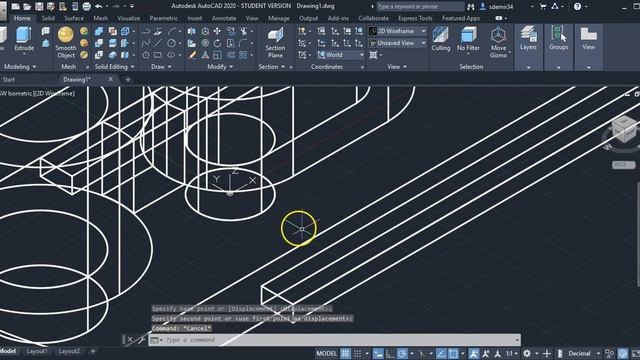Toggle the drawing grid display in status bar
The height and width of the screenshot is (360, 640).
(x=345, y=353)
